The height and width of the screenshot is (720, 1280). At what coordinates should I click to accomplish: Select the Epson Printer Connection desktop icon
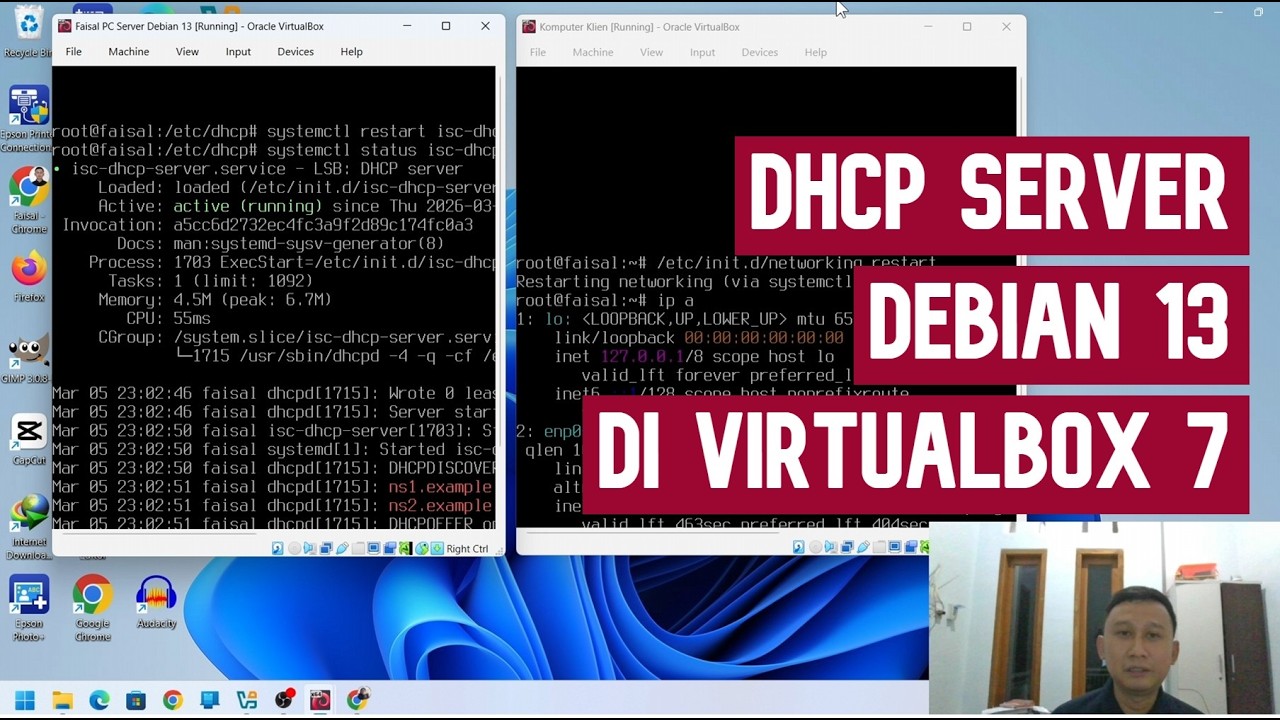[x=28, y=118]
